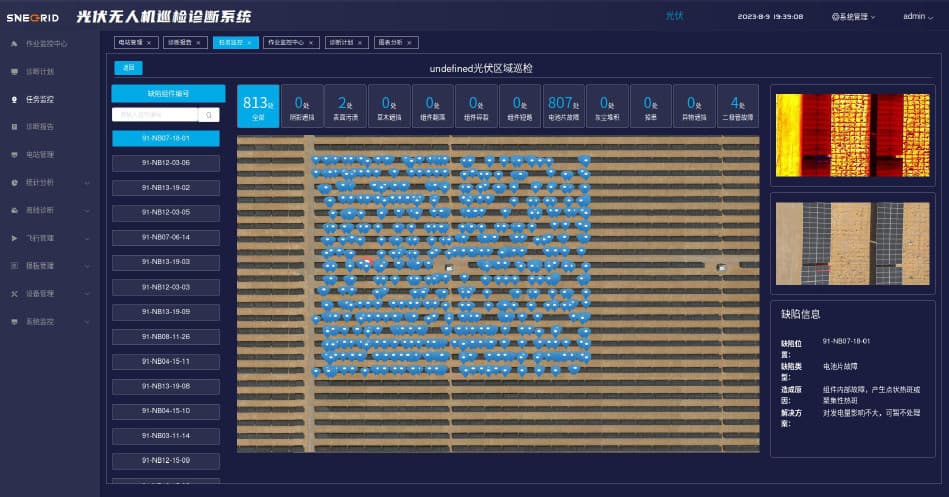This screenshot has height=497, width=949.
Task: Click the 诊断计划 sidebar icon
Action: [14, 72]
